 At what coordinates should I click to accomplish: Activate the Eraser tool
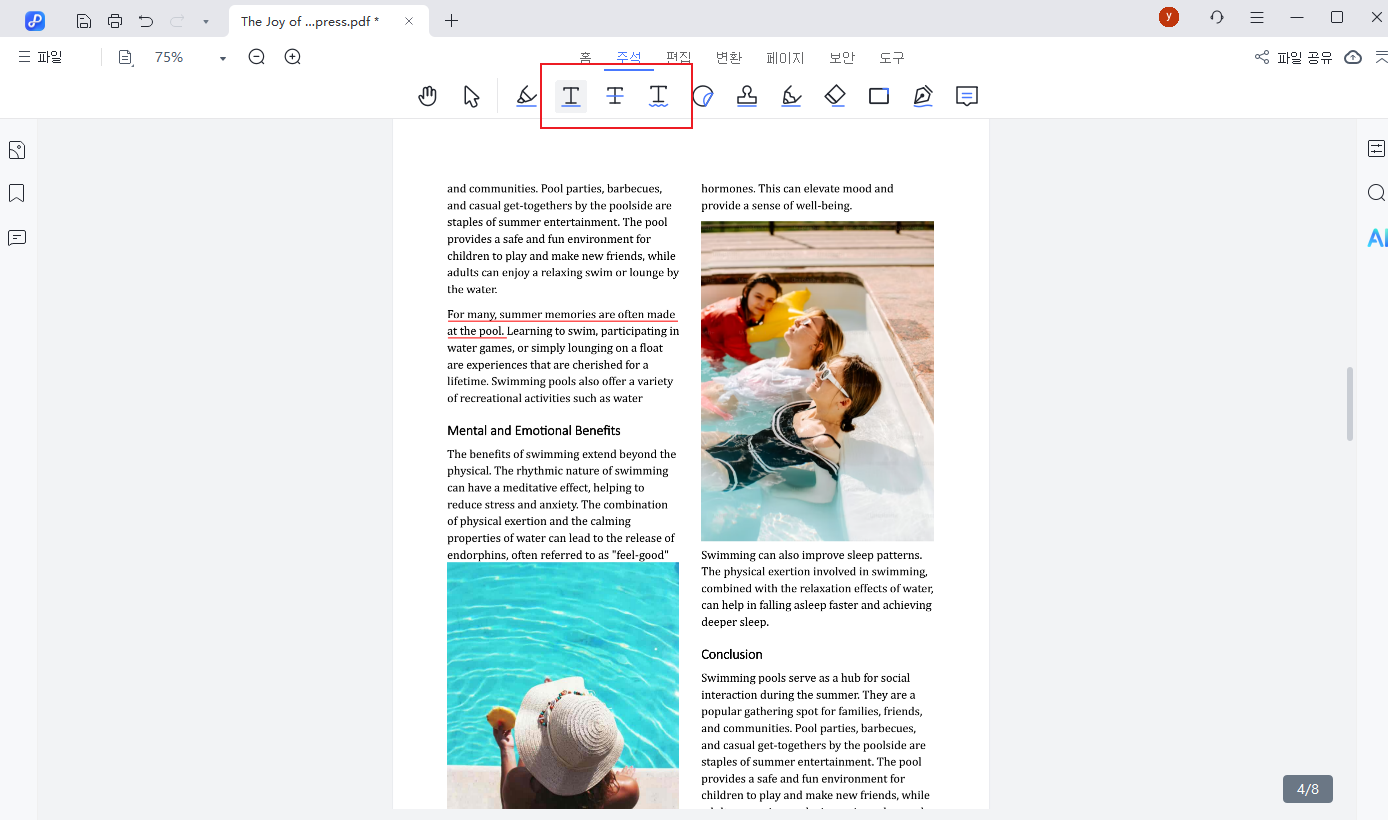pos(835,96)
